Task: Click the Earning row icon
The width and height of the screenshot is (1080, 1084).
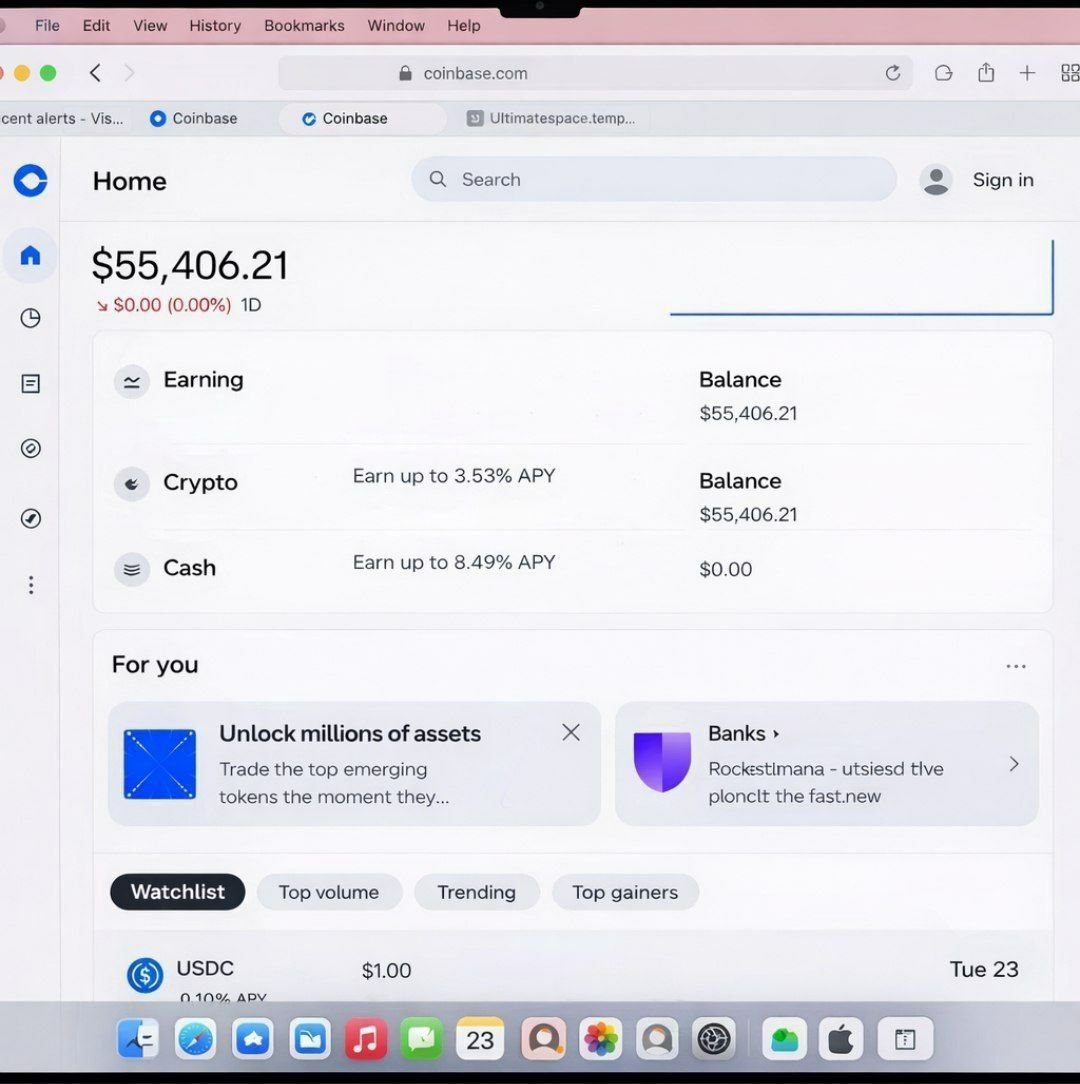Action: coord(131,382)
